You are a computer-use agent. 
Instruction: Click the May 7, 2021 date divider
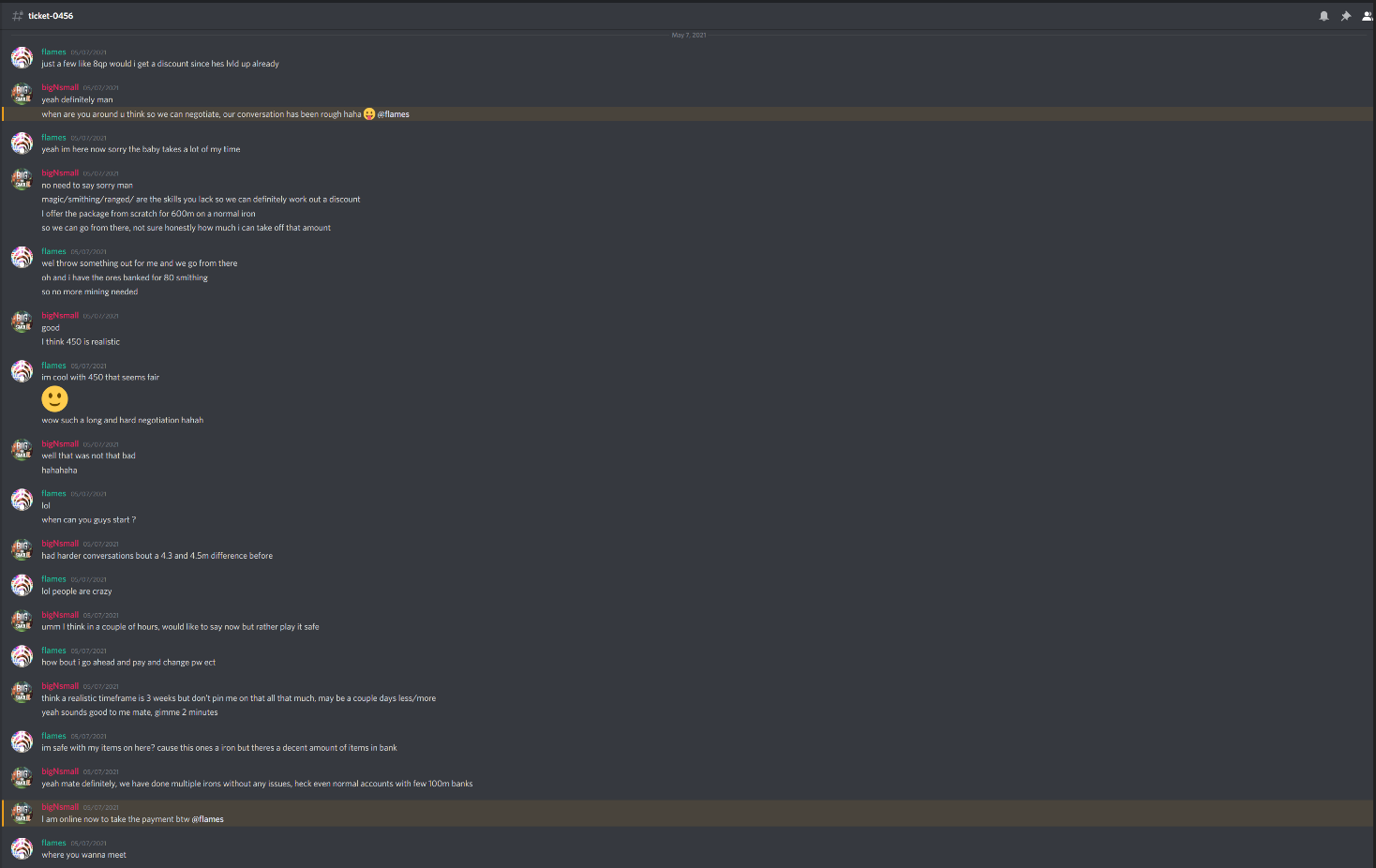coord(688,35)
